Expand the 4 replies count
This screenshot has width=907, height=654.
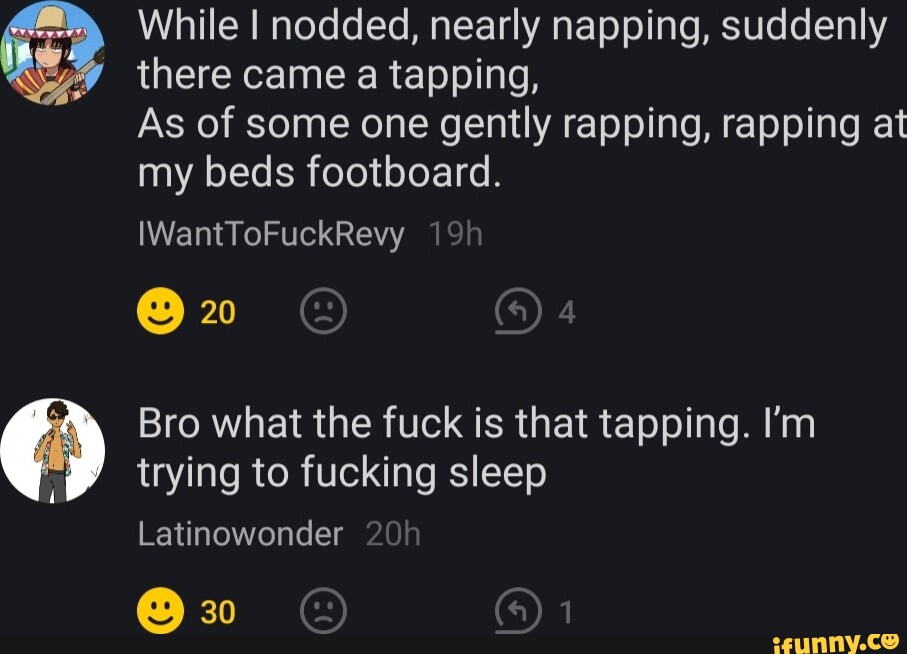(x=567, y=314)
